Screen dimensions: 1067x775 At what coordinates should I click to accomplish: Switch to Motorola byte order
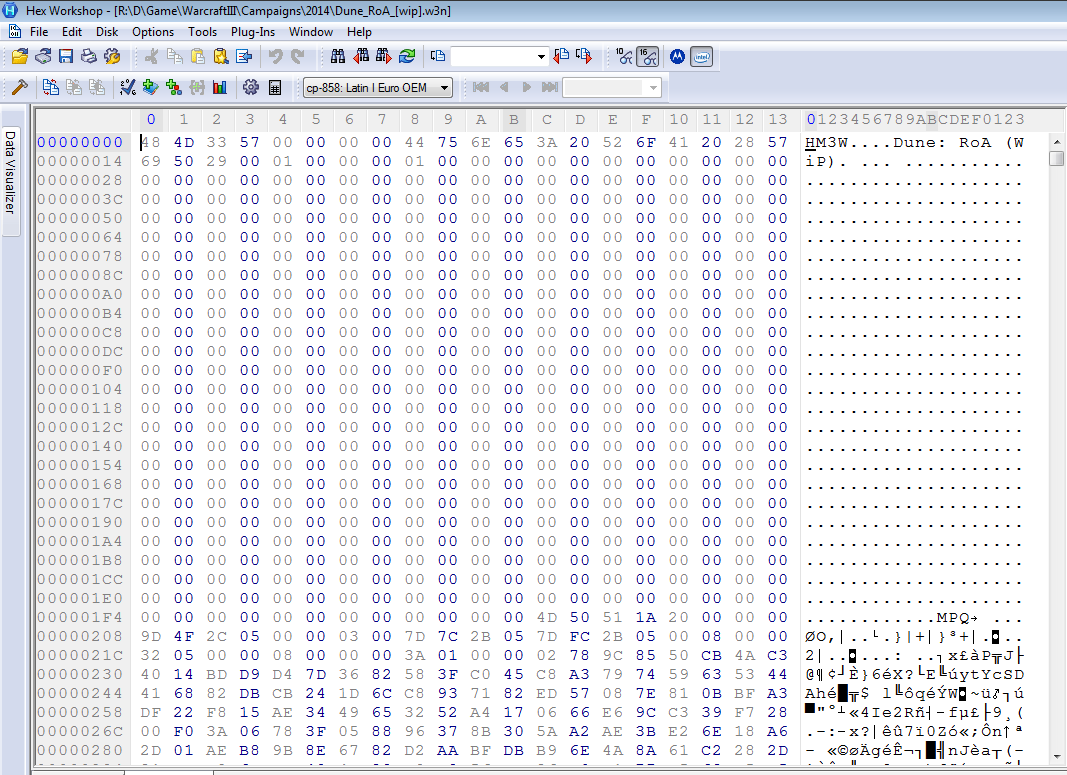677,56
